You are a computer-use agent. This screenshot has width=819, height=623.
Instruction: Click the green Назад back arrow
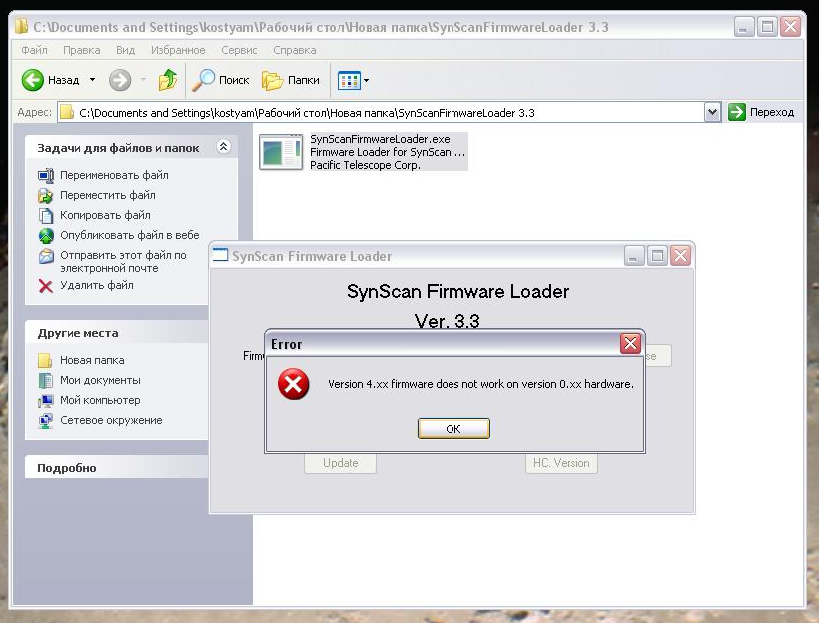click(x=32, y=80)
